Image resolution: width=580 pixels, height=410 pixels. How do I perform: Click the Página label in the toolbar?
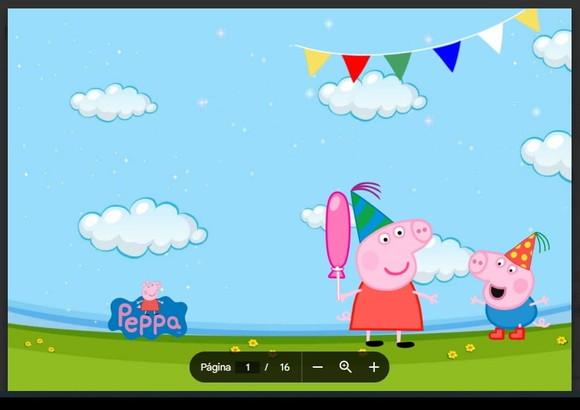click(215, 367)
